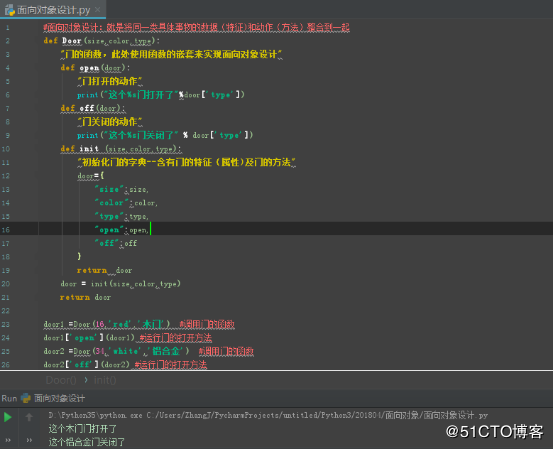Click the Python file icon in the tab
Viewport: 554px width, 449px height.
(10, 10)
